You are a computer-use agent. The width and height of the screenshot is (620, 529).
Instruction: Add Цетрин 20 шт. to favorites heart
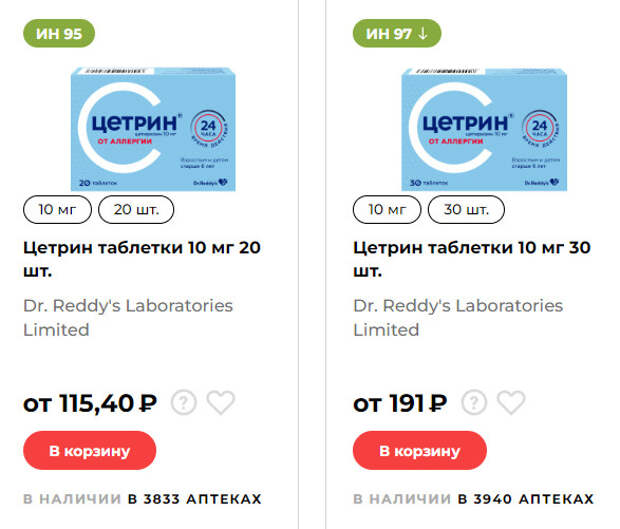[x=221, y=402]
